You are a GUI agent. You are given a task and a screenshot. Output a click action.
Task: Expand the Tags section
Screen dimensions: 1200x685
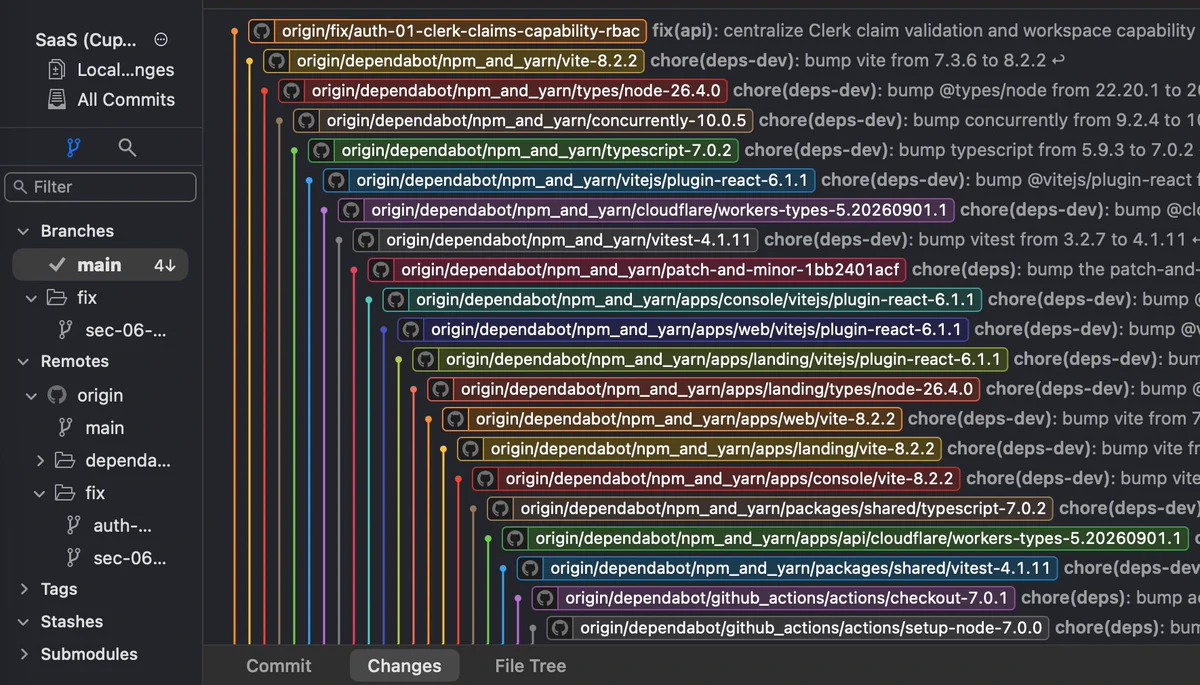point(24,590)
